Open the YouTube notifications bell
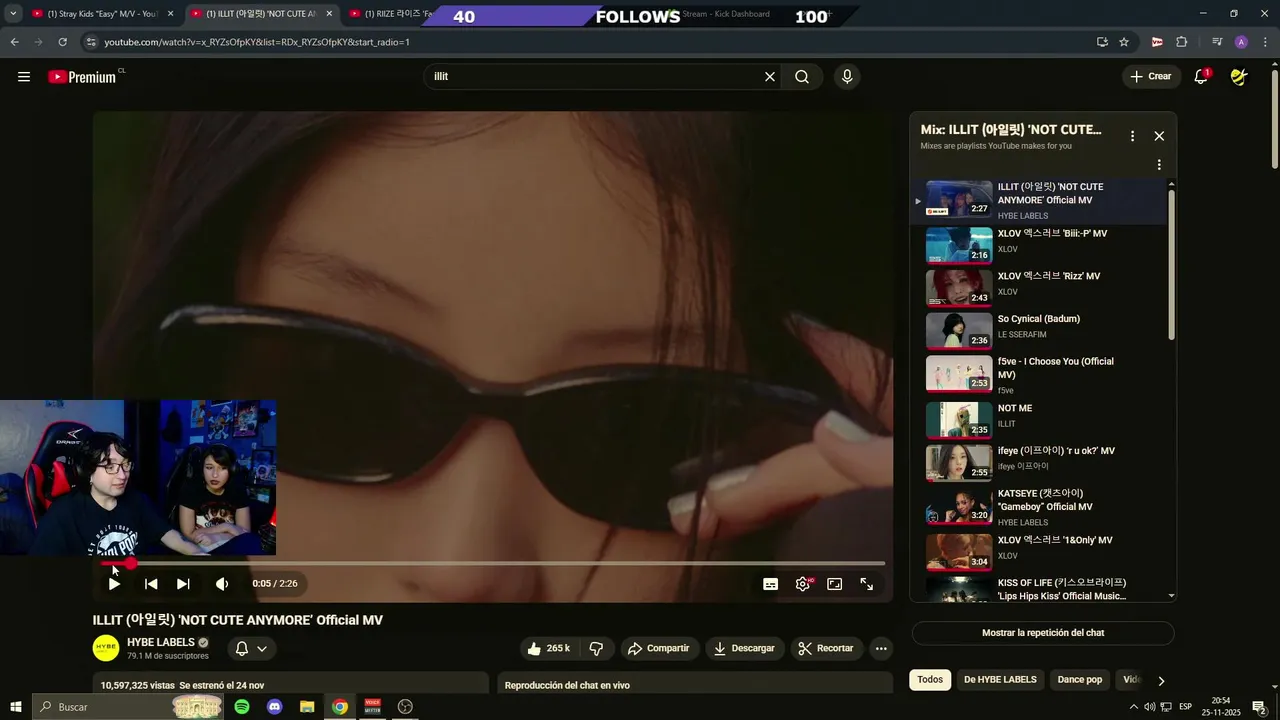The height and width of the screenshot is (720, 1280). pos(1201,77)
